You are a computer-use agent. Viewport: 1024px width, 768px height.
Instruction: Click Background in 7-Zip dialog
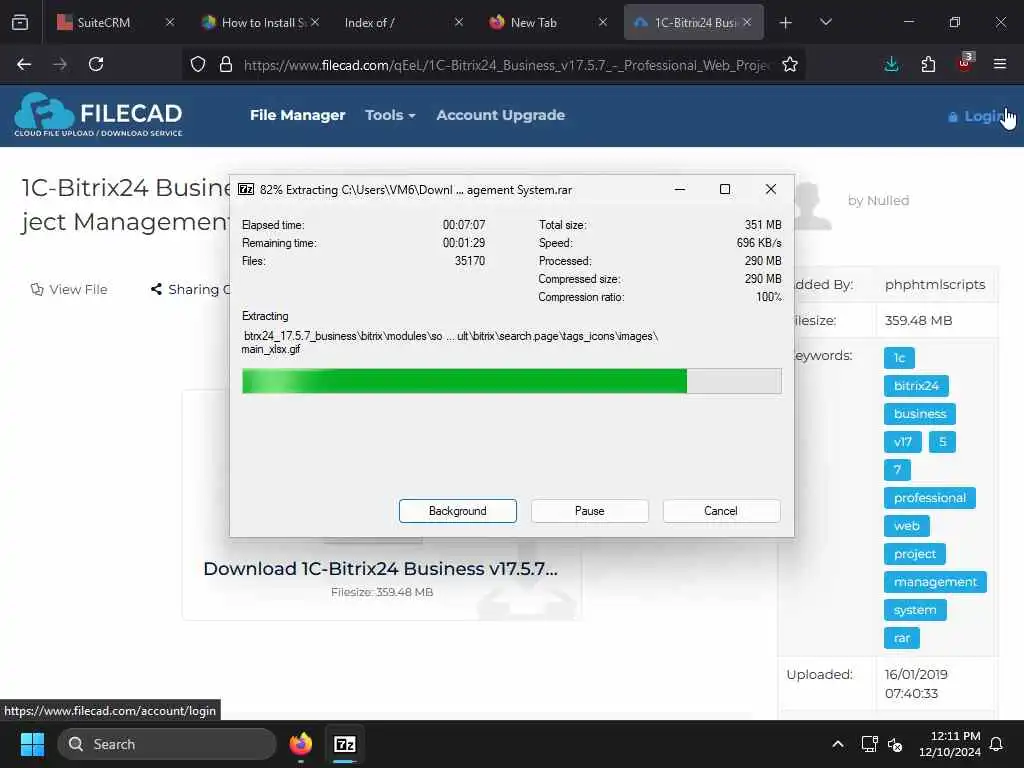point(458,511)
